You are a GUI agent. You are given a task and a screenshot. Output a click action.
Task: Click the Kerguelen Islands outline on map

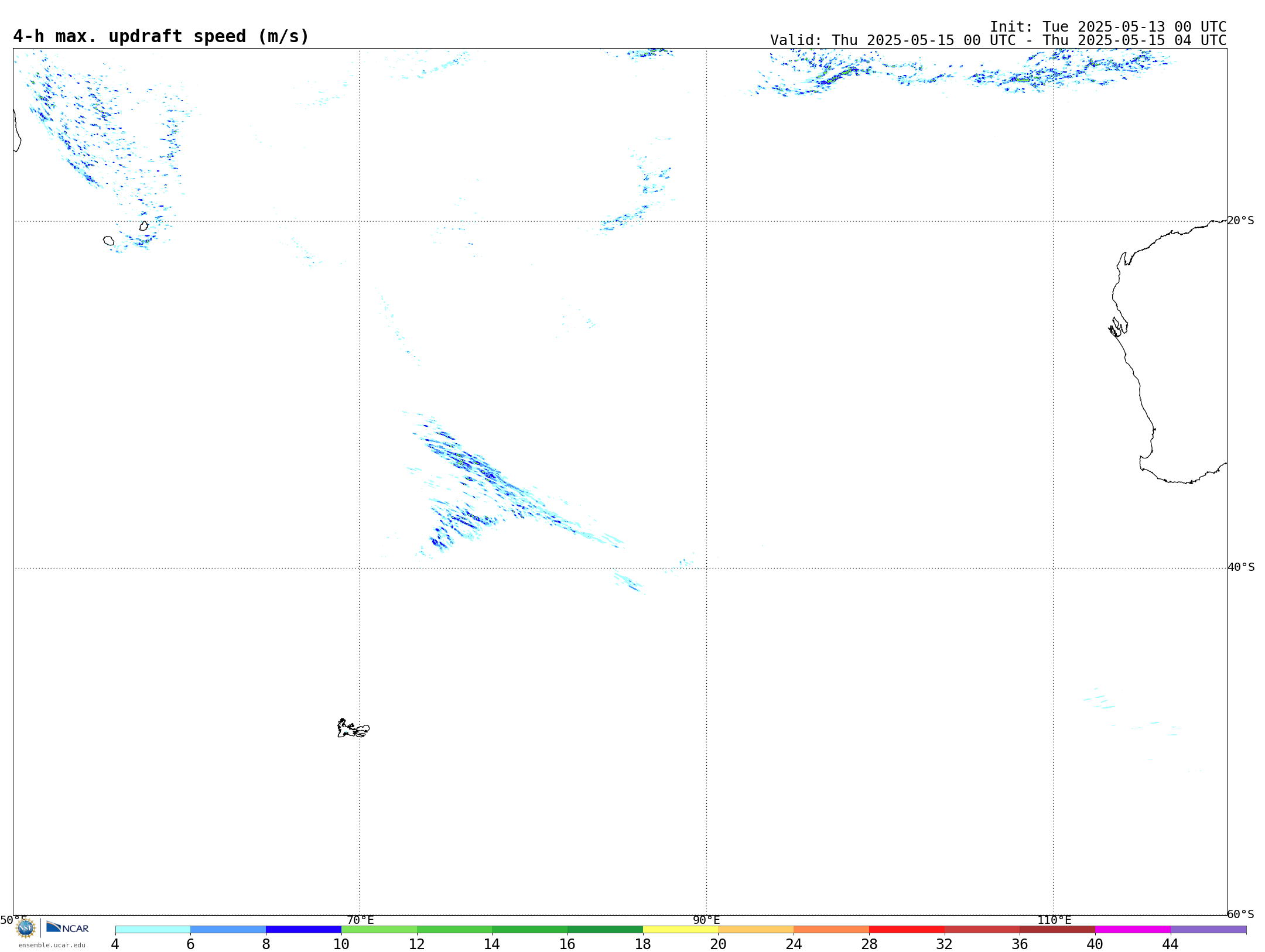click(x=353, y=728)
